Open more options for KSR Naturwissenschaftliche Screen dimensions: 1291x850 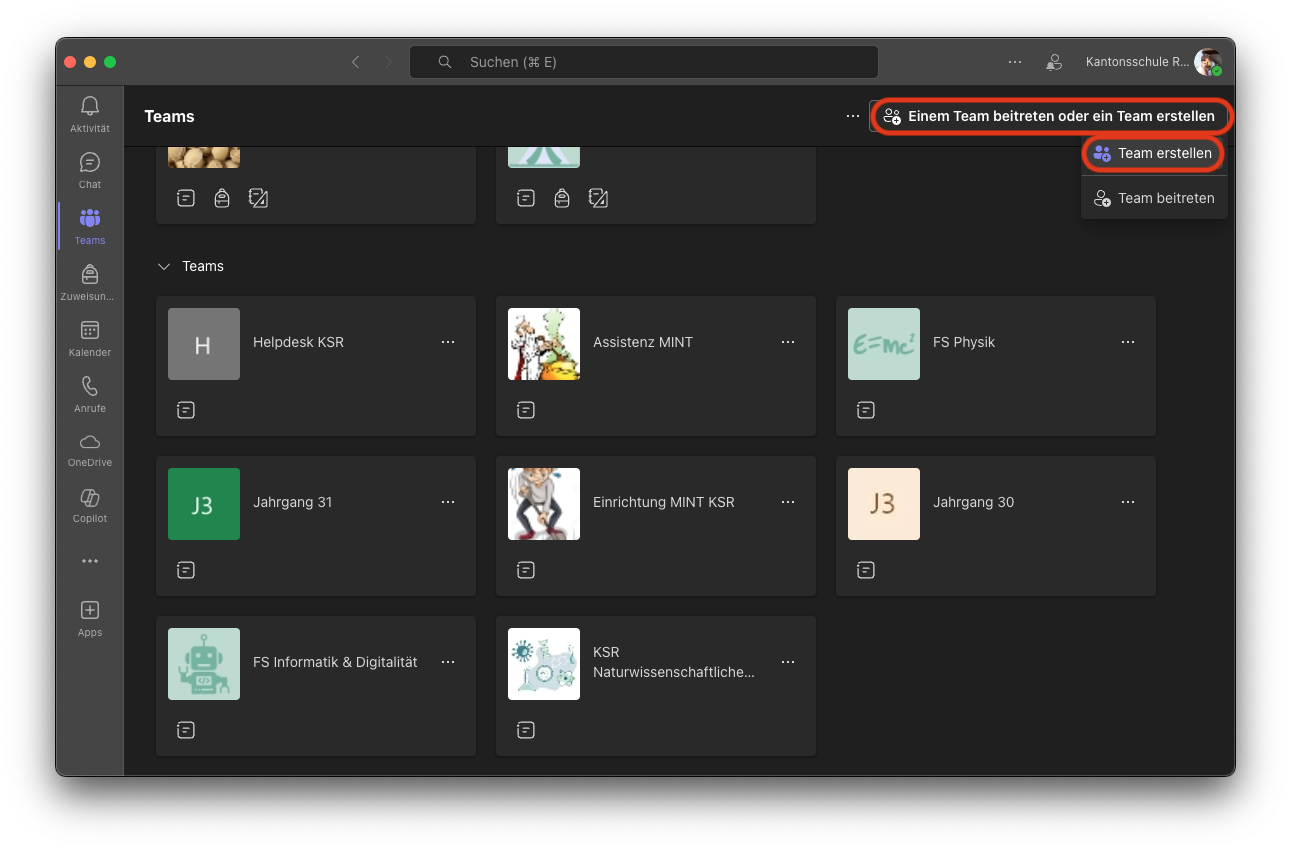pos(788,662)
